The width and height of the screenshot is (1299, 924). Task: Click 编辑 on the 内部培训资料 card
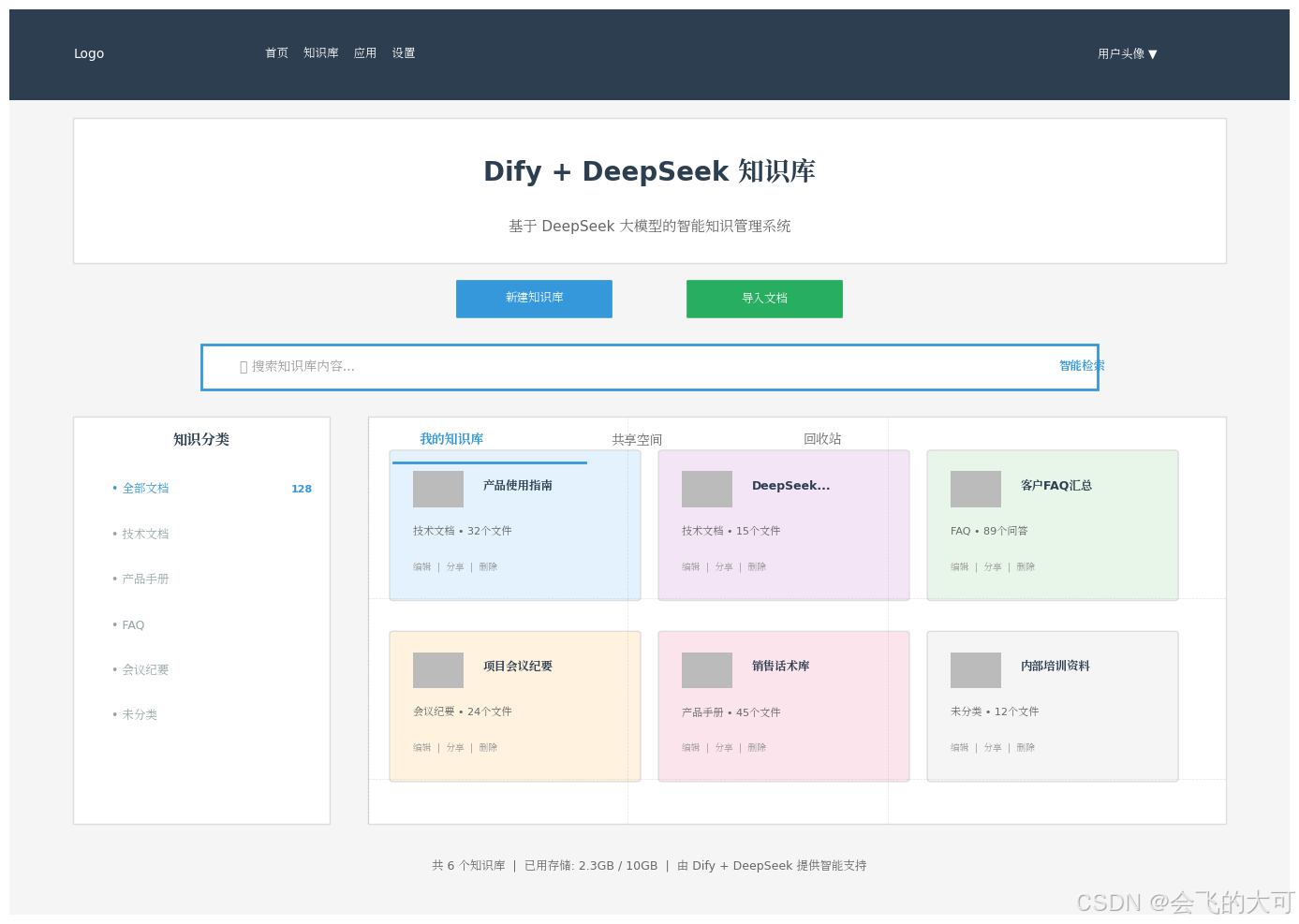click(x=960, y=748)
